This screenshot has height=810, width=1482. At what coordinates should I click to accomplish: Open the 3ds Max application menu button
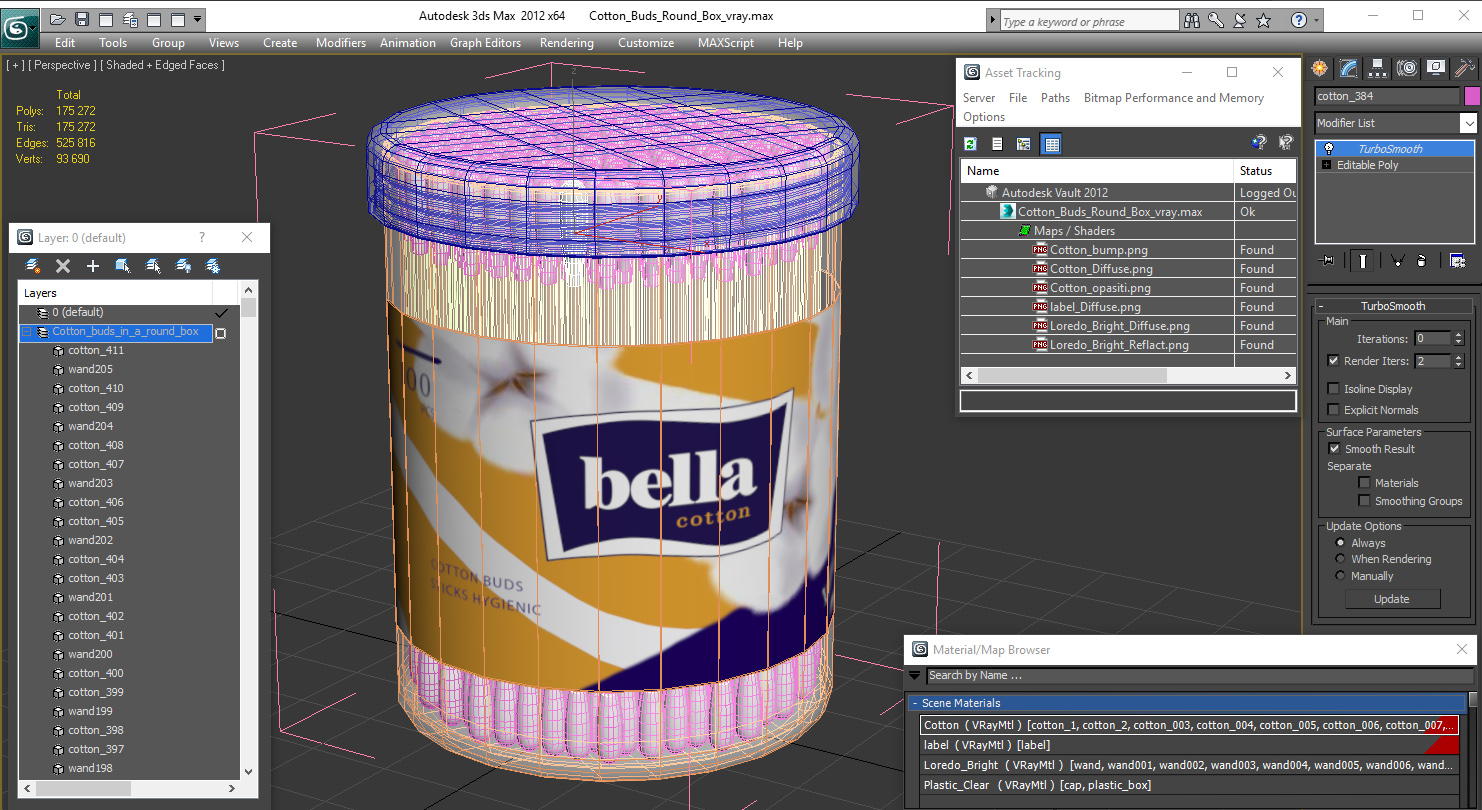coord(20,27)
